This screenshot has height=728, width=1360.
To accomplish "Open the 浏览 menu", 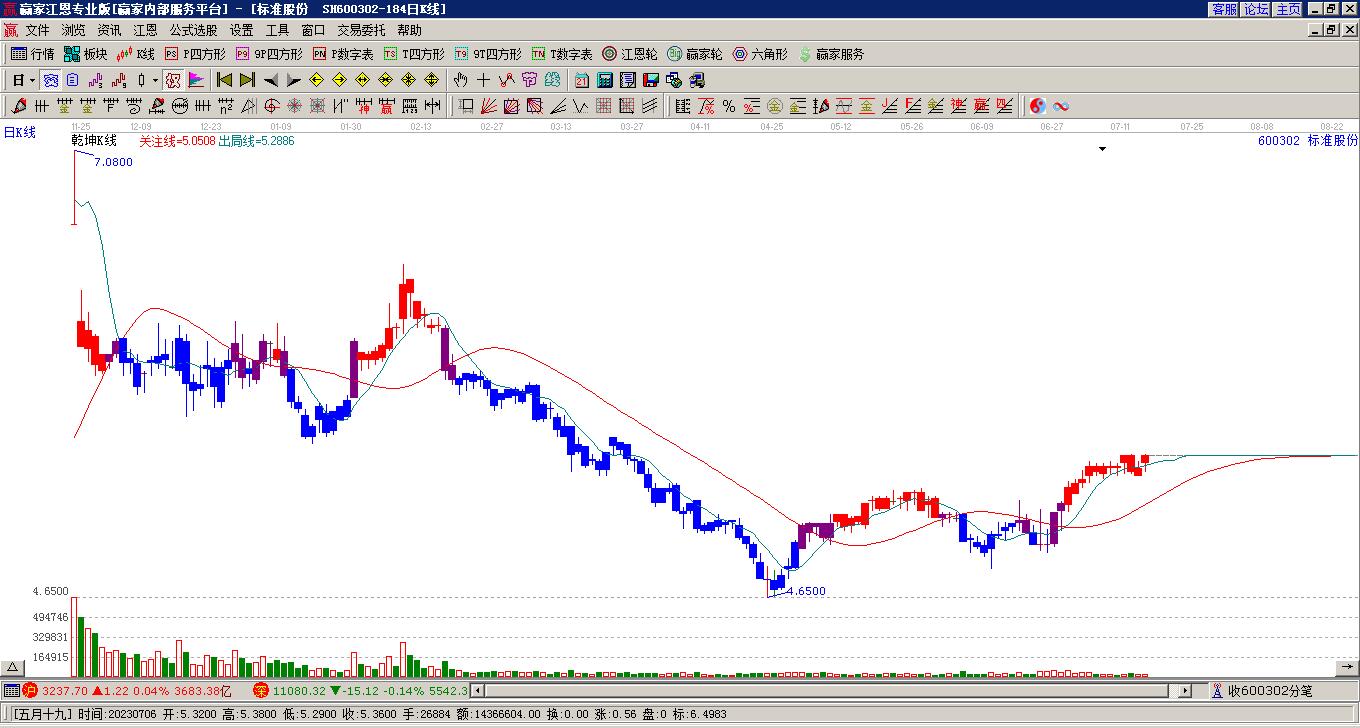I will click(73, 31).
